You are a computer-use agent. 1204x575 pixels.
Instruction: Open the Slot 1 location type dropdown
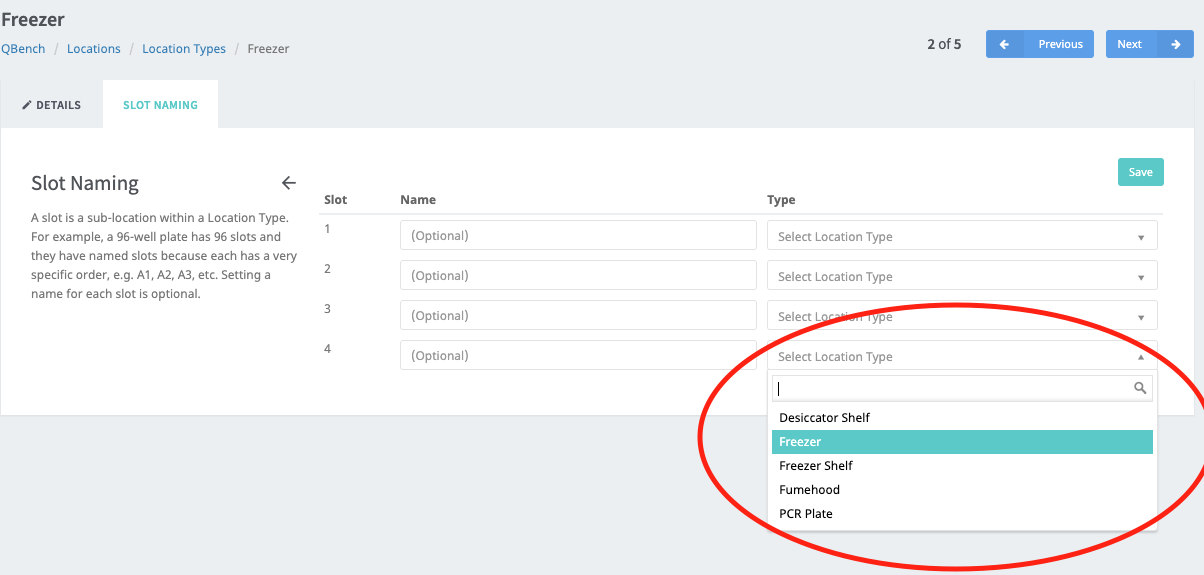[x=962, y=236]
